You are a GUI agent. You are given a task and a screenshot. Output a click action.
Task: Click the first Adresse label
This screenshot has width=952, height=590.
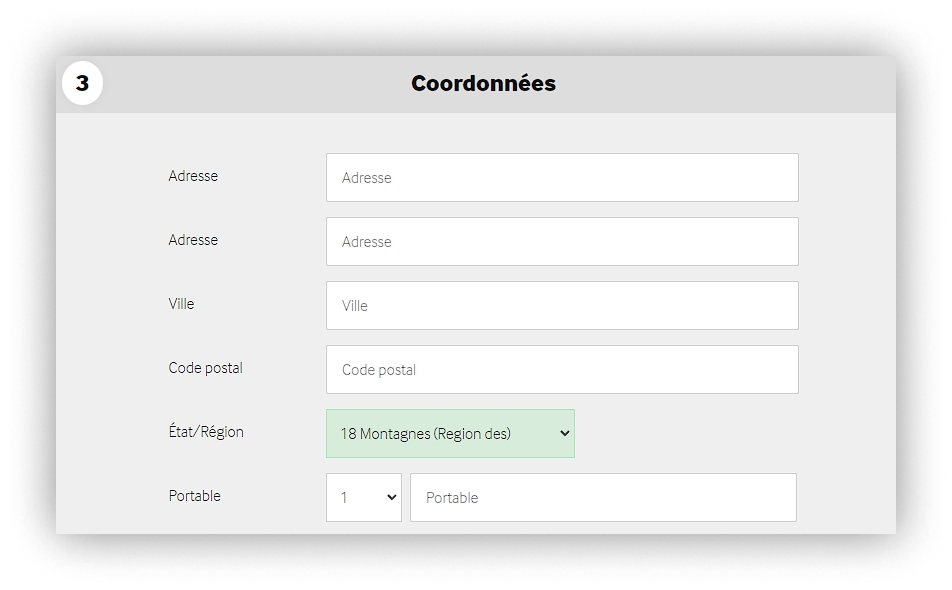(x=193, y=176)
